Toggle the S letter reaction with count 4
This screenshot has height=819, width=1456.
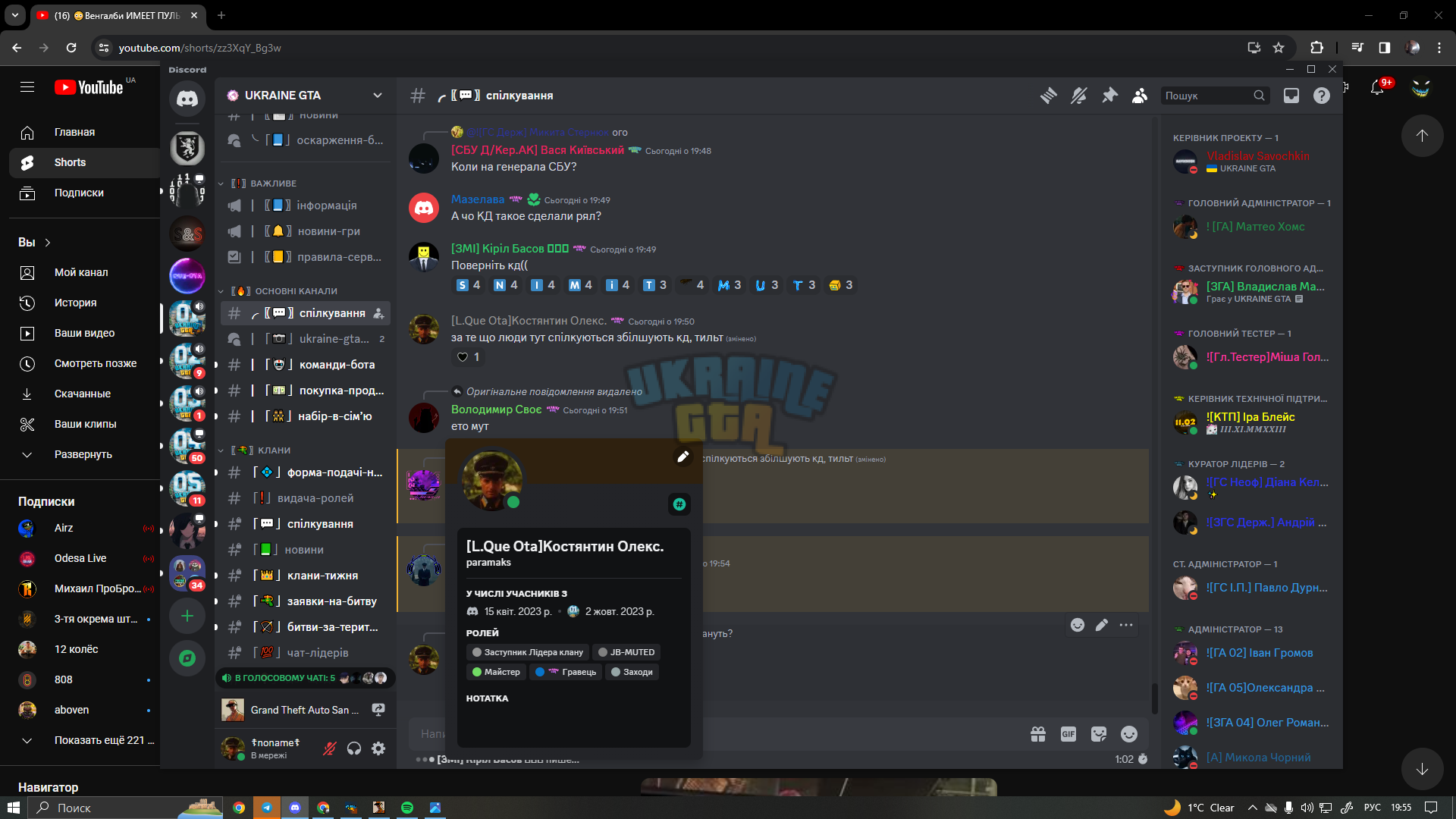(x=468, y=285)
